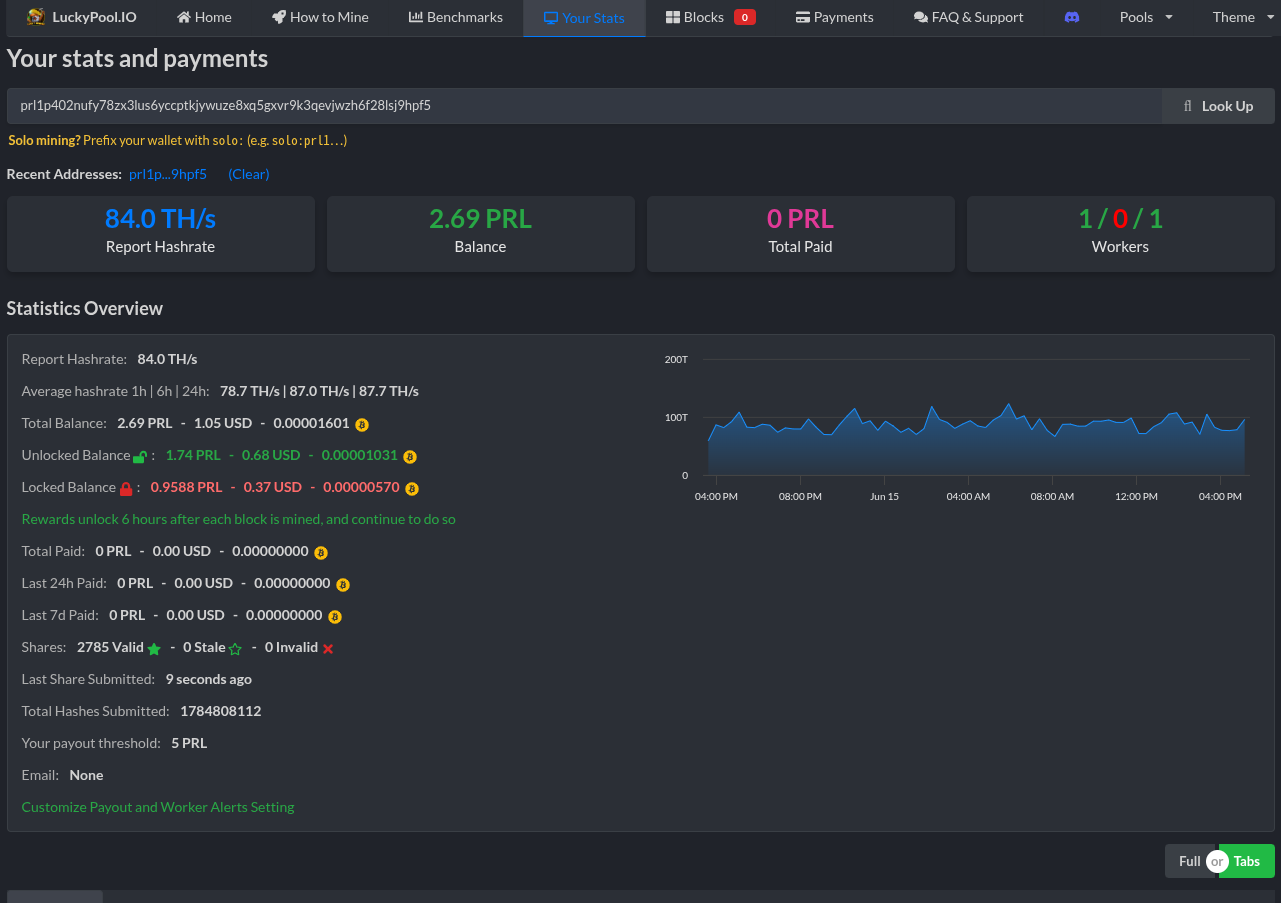Switch view to Tabs mode
This screenshot has width=1281, height=903.
[1247, 861]
